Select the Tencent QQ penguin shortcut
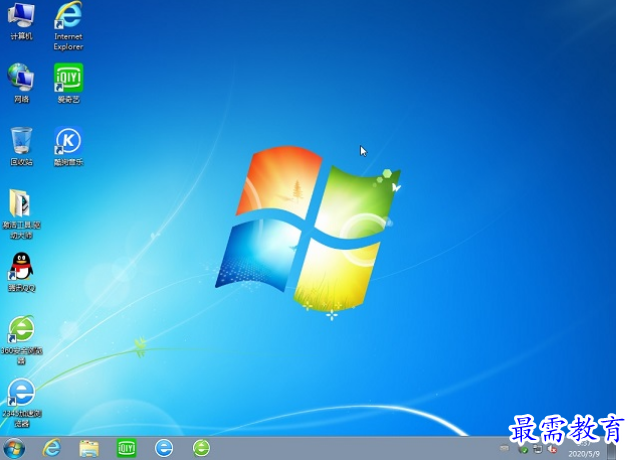 click(21, 272)
